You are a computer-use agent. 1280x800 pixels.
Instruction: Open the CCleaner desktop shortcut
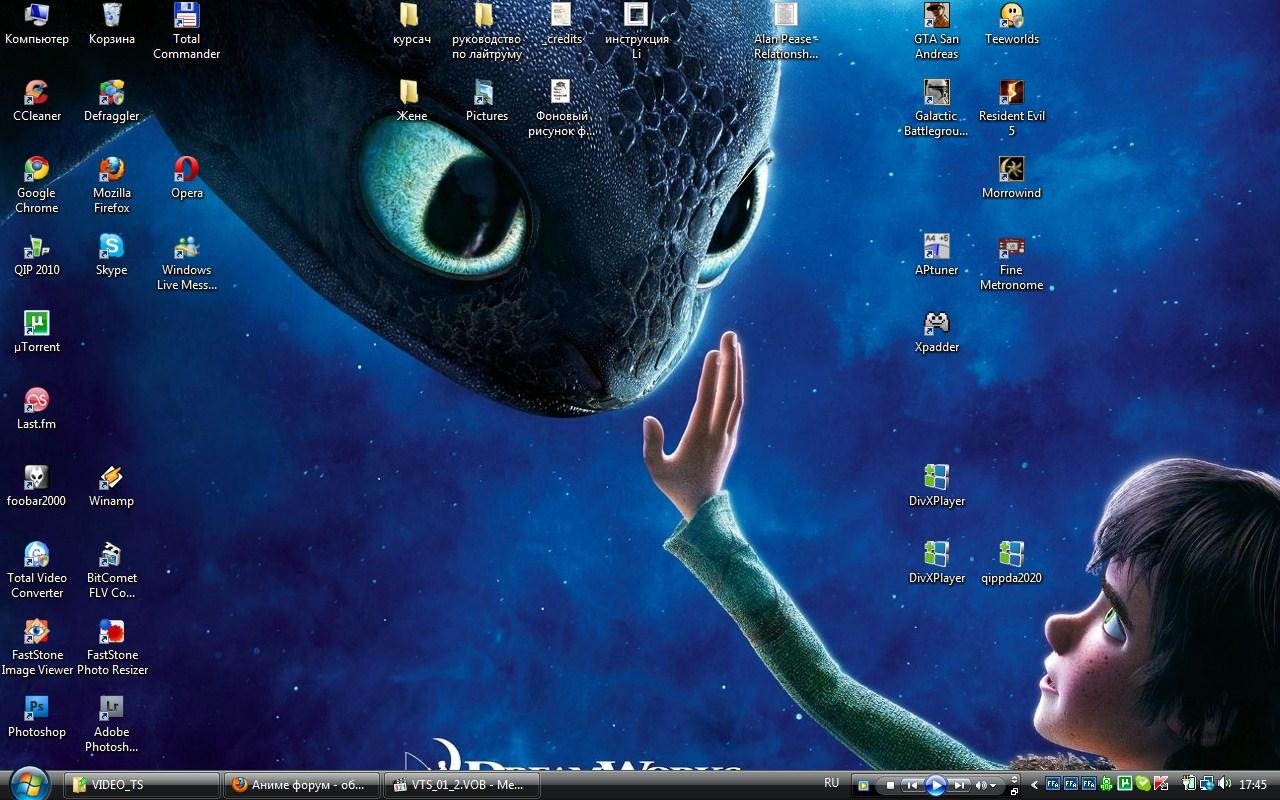(36, 94)
